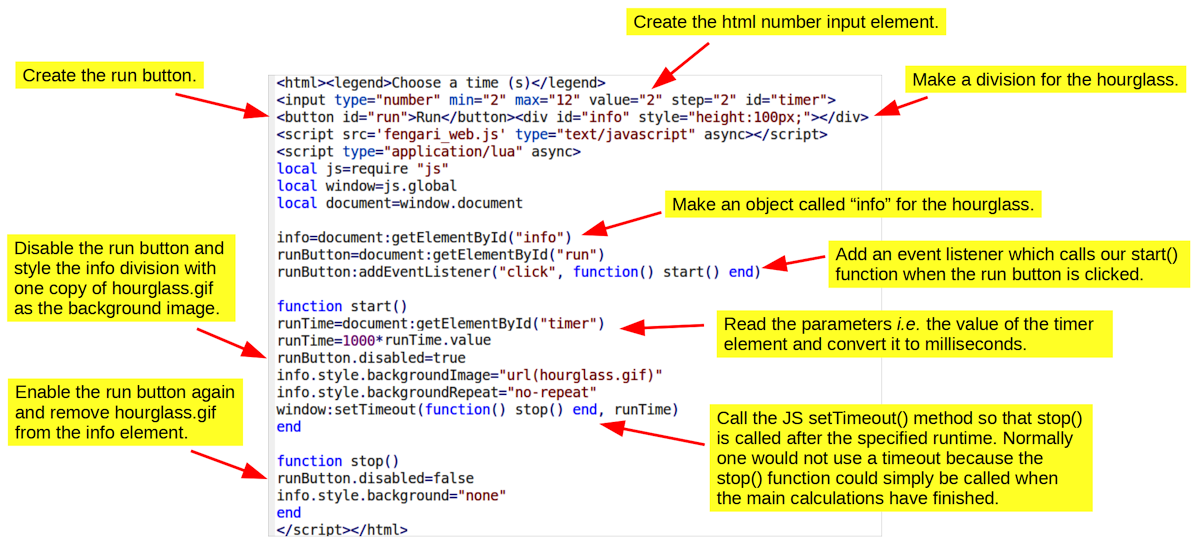Click the legend line "Choose a time (s)"

point(441,83)
